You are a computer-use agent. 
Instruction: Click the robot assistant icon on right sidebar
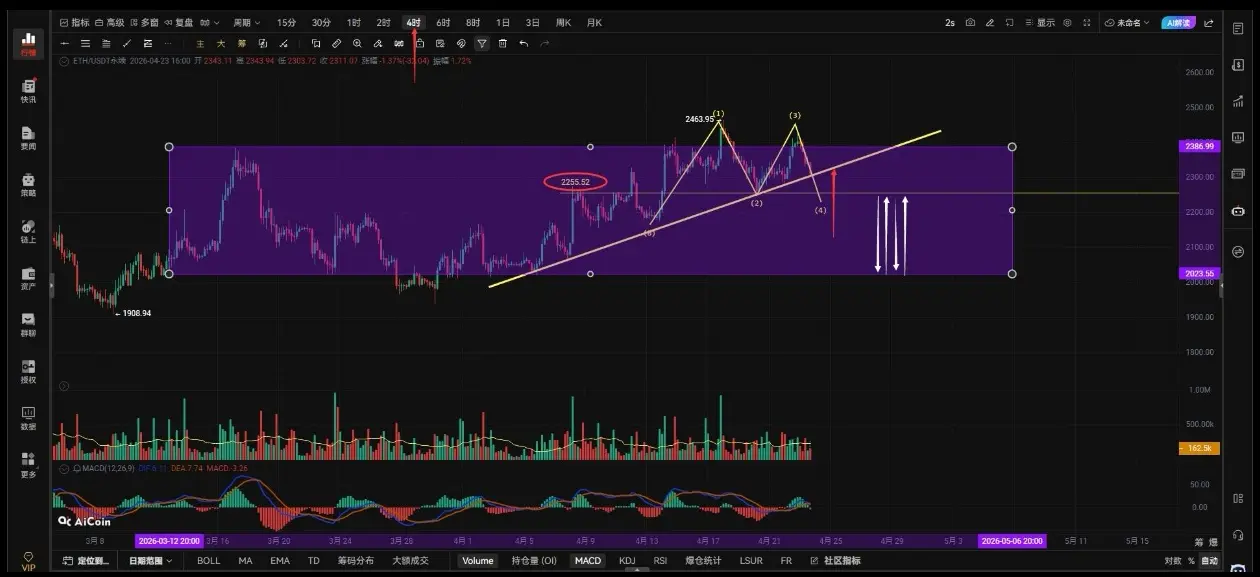[1238, 211]
